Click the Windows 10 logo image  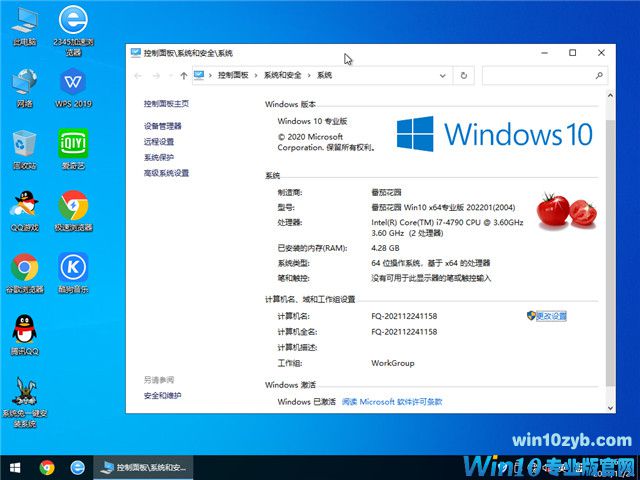click(x=494, y=134)
